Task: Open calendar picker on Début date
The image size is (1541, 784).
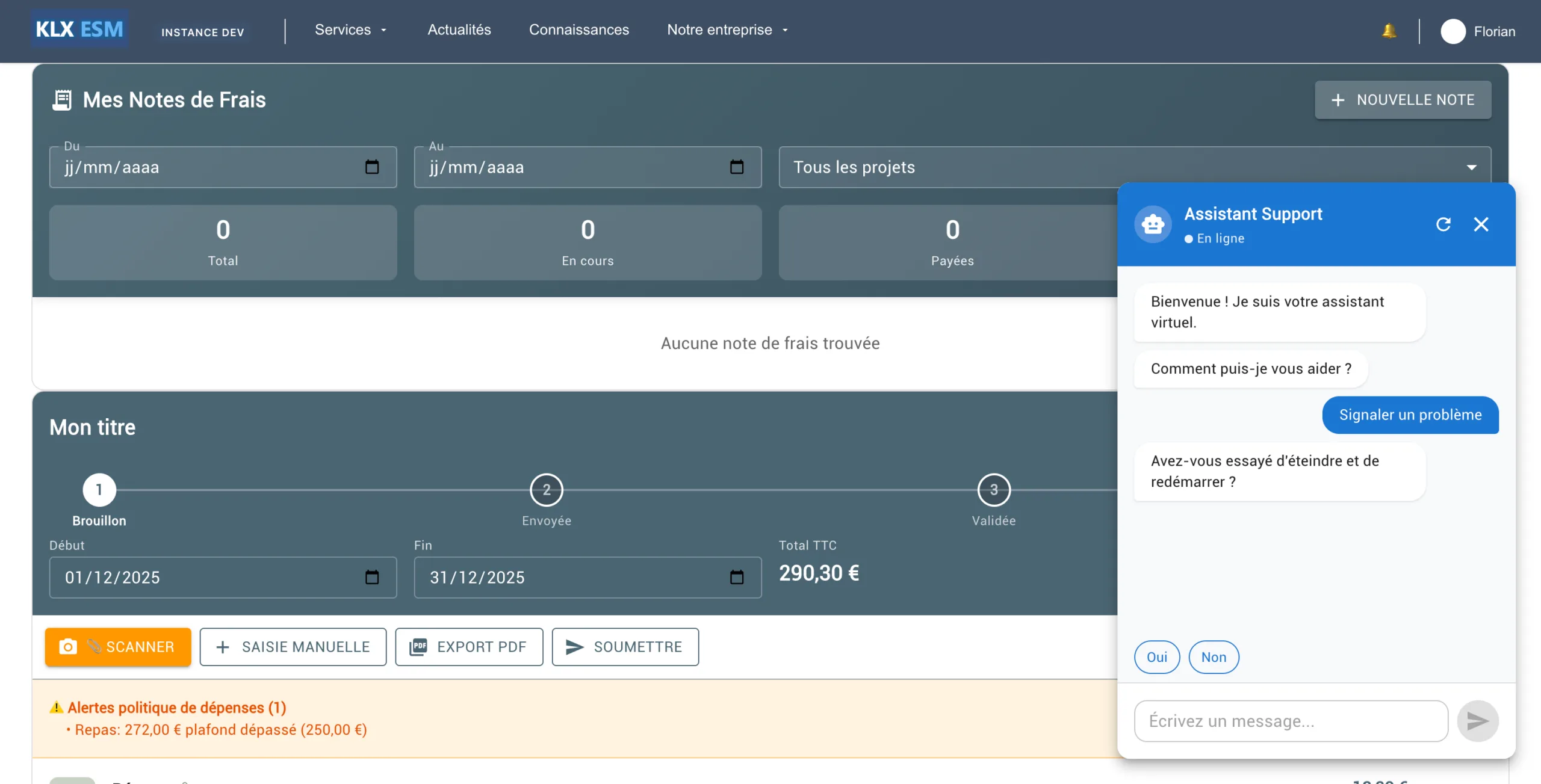Action: point(372,577)
